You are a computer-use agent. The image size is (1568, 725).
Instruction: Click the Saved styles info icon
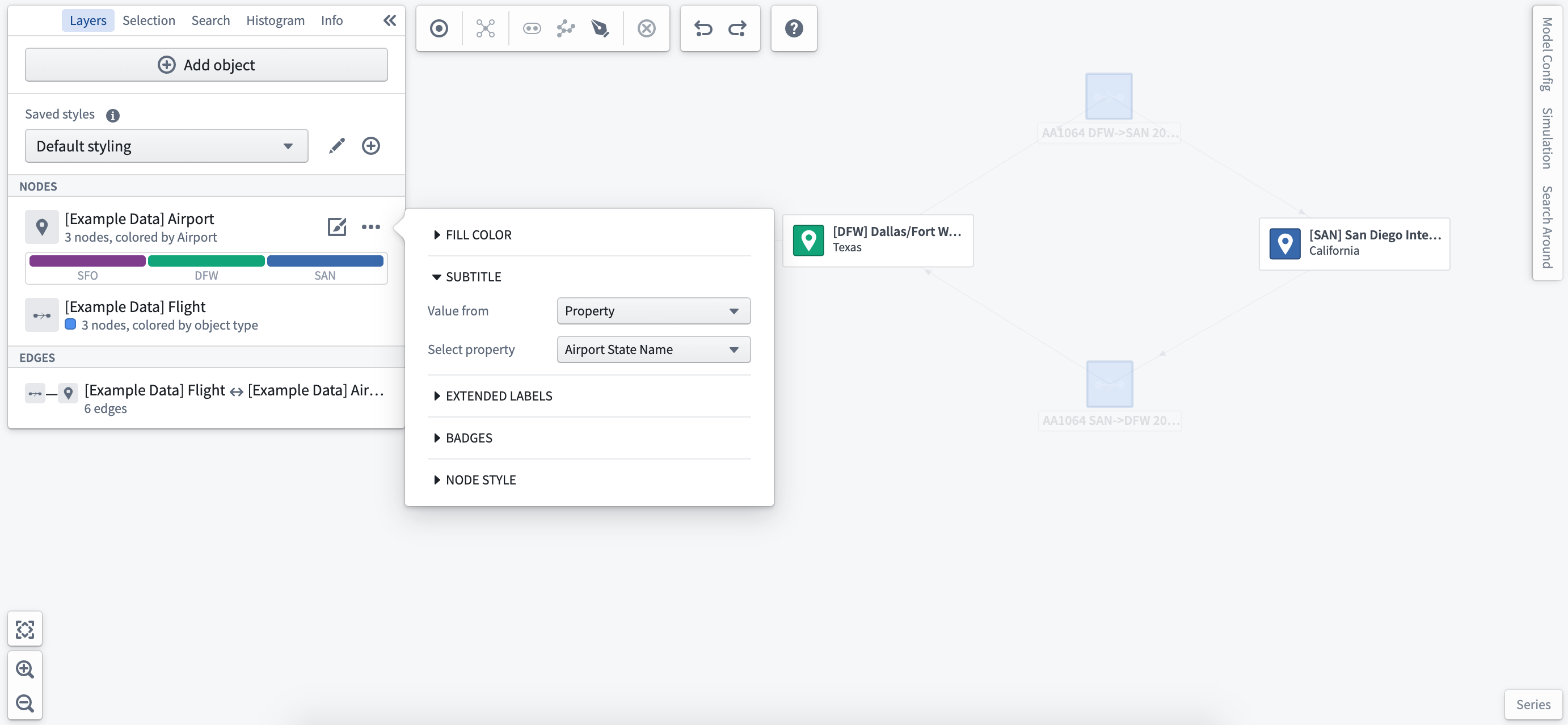tap(113, 115)
